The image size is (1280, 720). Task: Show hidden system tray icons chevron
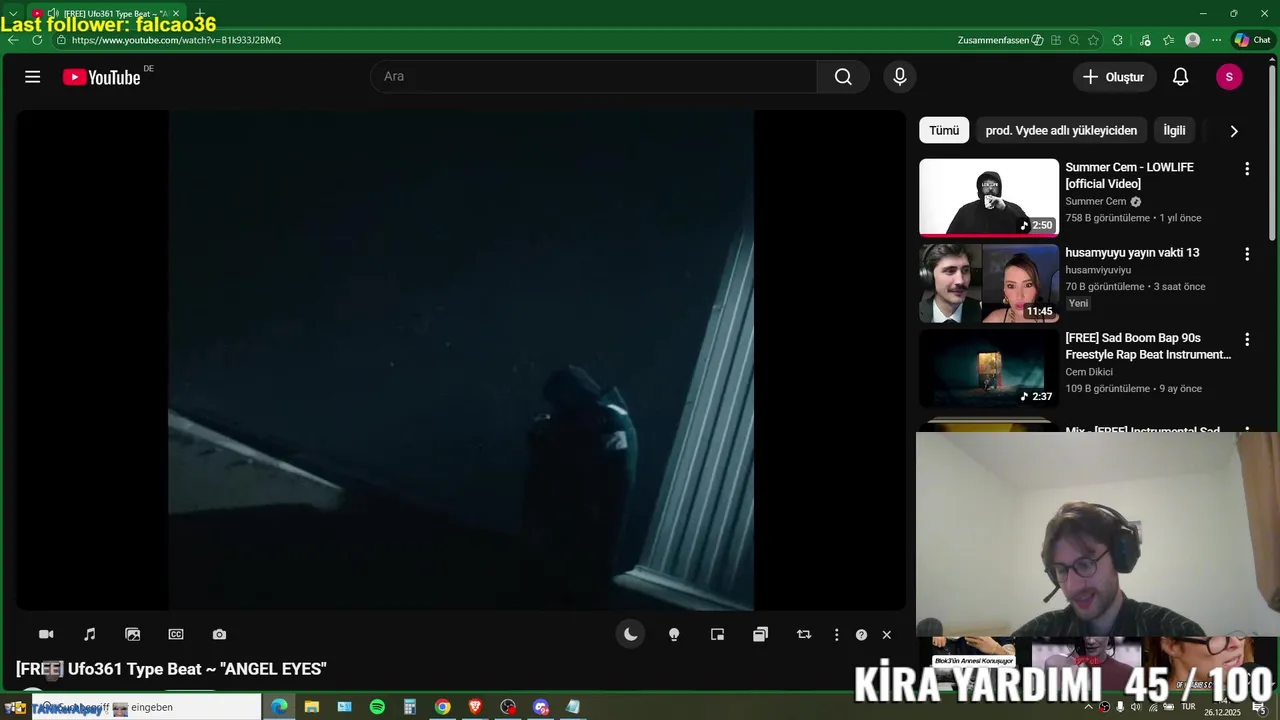click(x=1088, y=707)
